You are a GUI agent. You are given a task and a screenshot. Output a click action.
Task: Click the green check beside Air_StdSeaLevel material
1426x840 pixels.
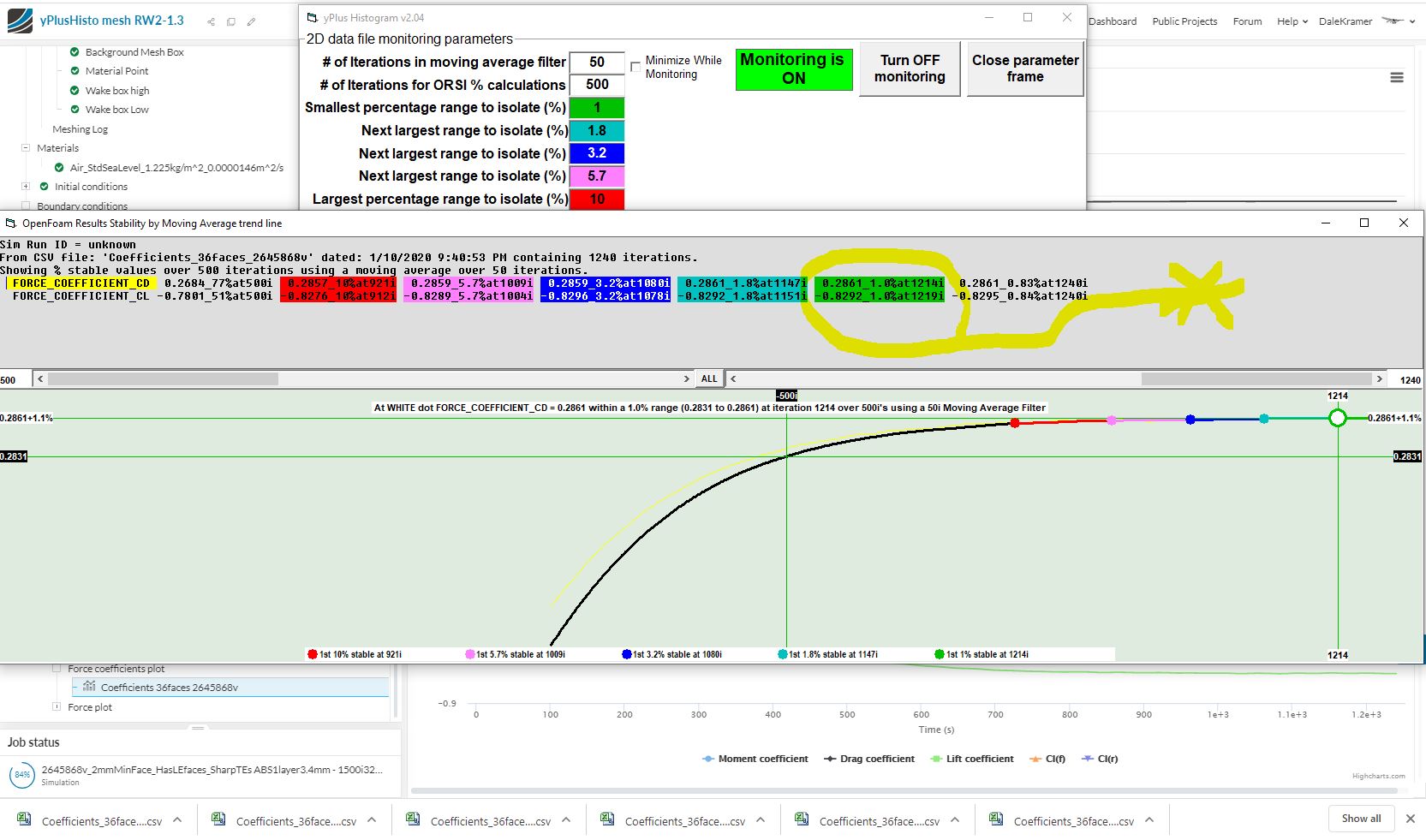pos(59,168)
